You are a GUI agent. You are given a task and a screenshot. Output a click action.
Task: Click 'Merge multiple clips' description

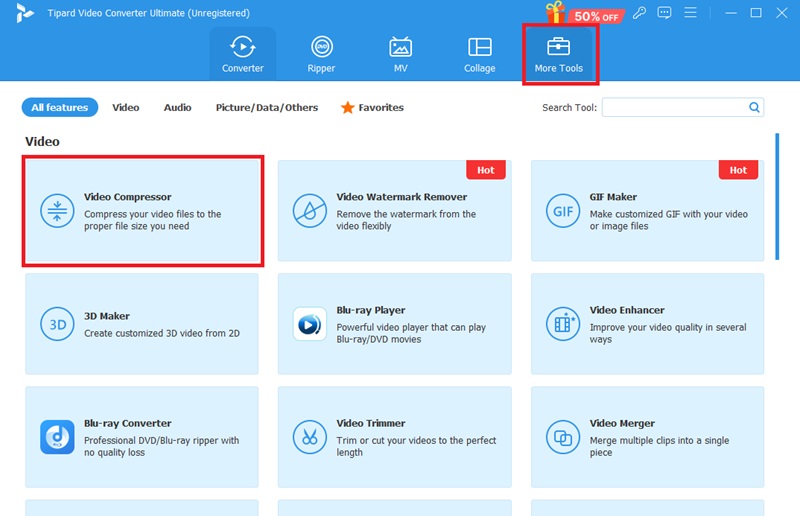click(x=659, y=446)
